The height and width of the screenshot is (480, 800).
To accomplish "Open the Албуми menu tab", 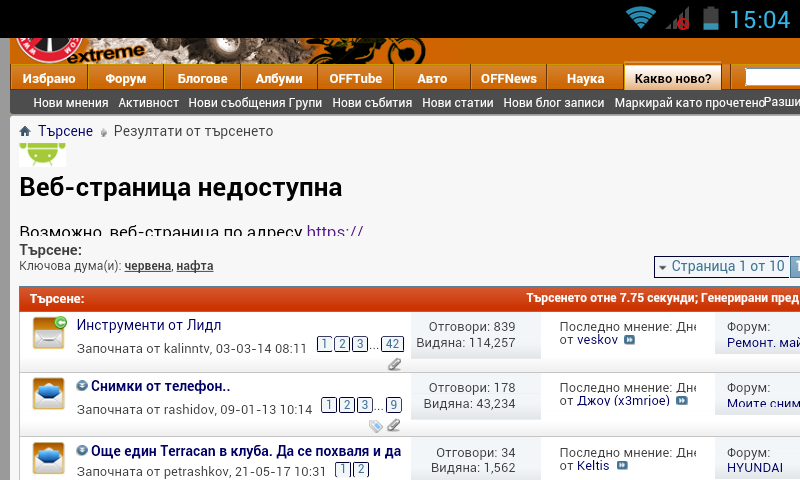I will [x=279, y=78].
